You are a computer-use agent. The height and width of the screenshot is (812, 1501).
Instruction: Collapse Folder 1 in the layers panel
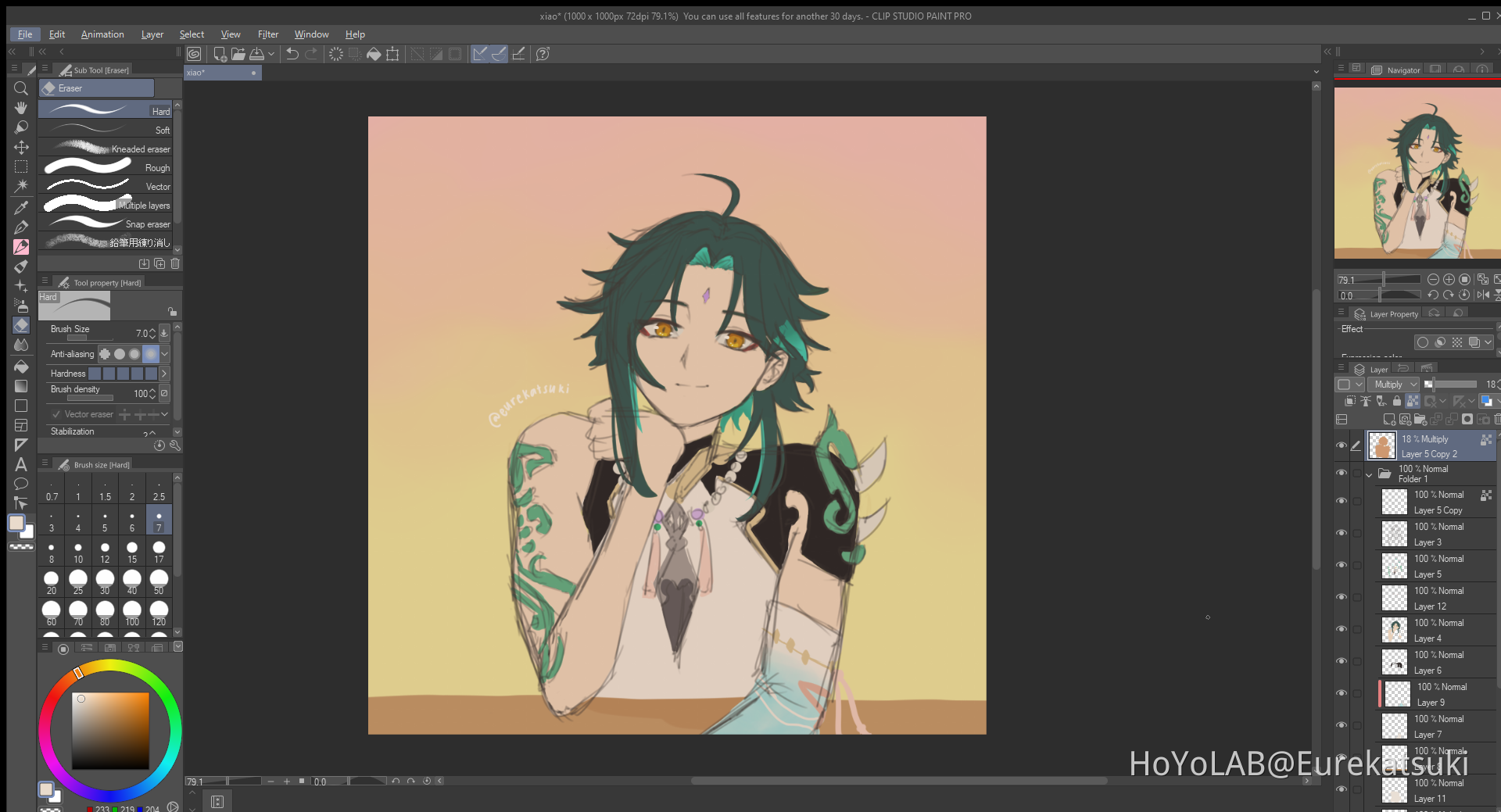[1370, 474]
